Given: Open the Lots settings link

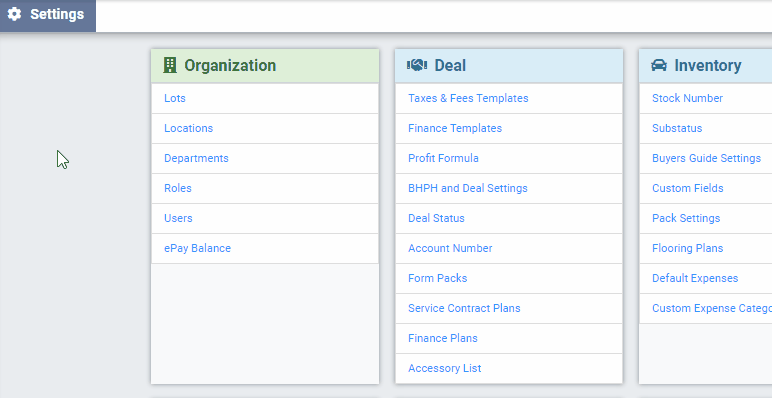Looking at the screenshot, I should point(175,98).
